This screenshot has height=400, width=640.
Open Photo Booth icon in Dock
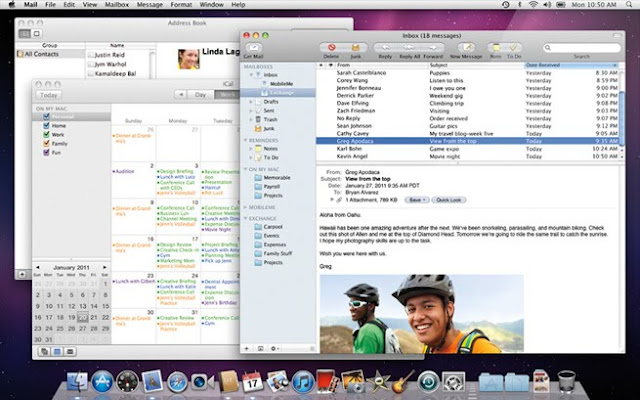click(327, 381)
